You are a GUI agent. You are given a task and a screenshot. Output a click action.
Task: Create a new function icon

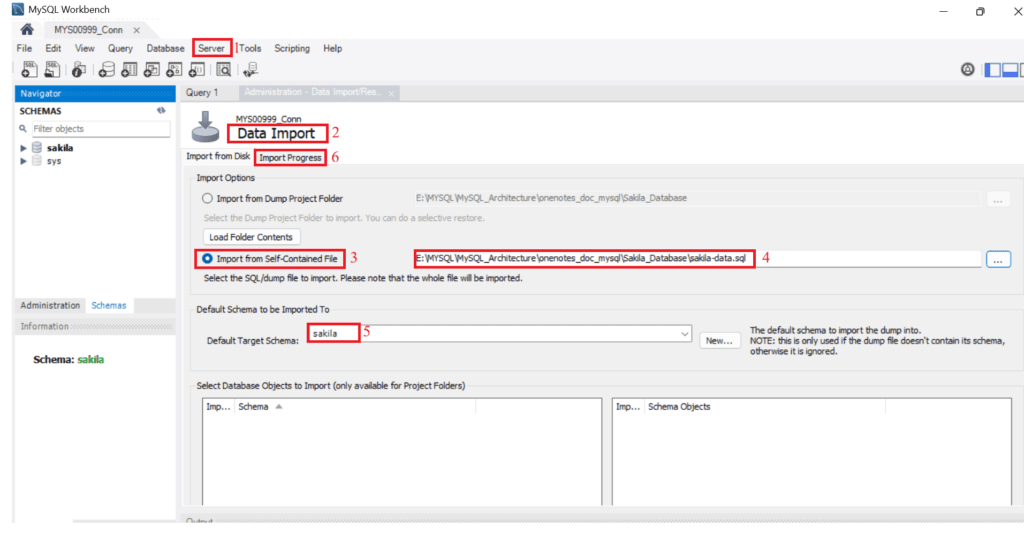[x=197, y=69]
